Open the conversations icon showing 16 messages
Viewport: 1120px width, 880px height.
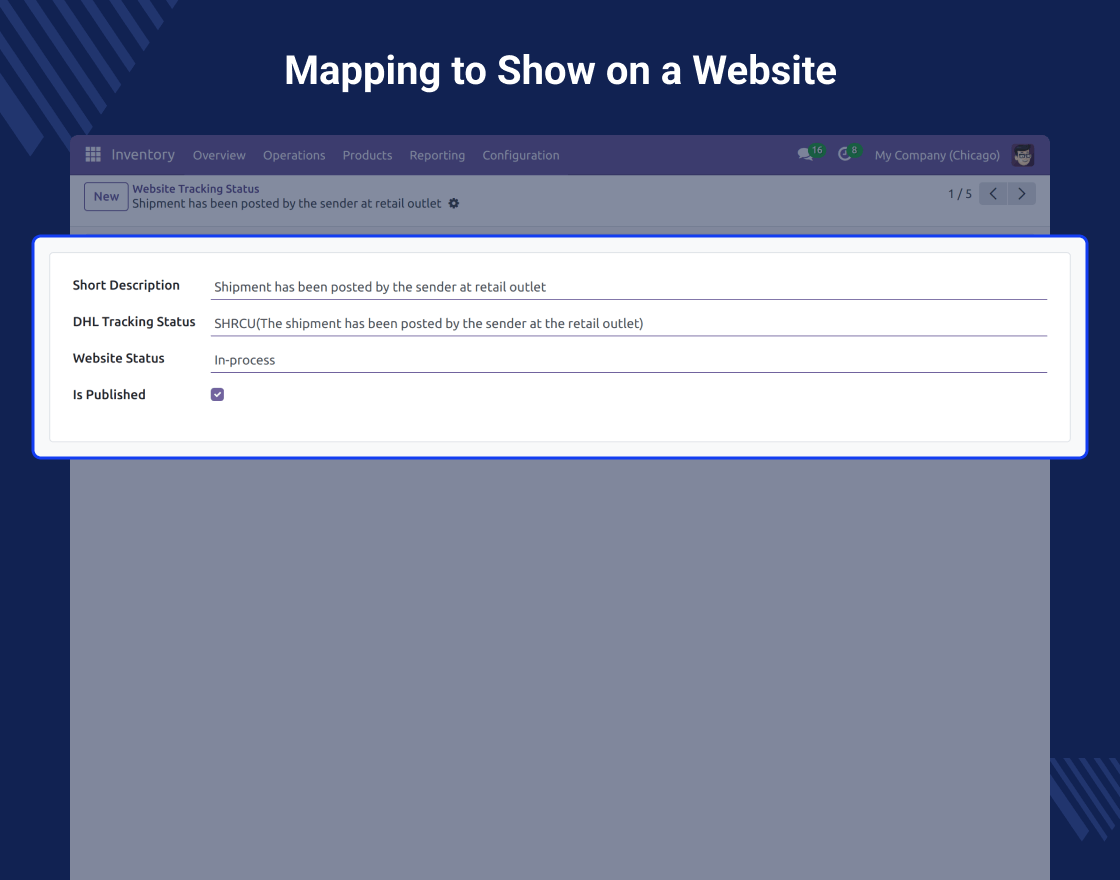point(806,155)
